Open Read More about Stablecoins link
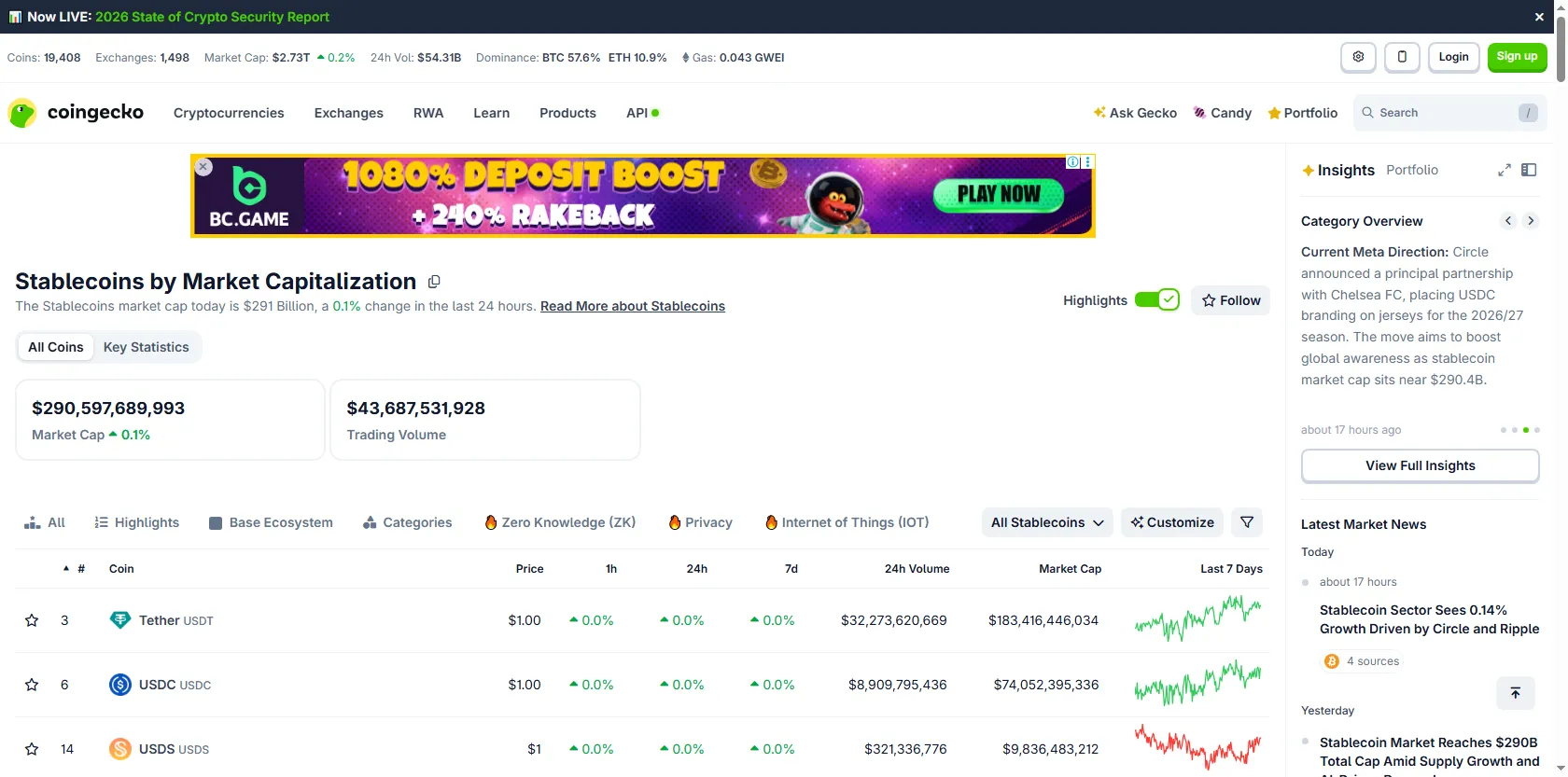 pos(633,306)
